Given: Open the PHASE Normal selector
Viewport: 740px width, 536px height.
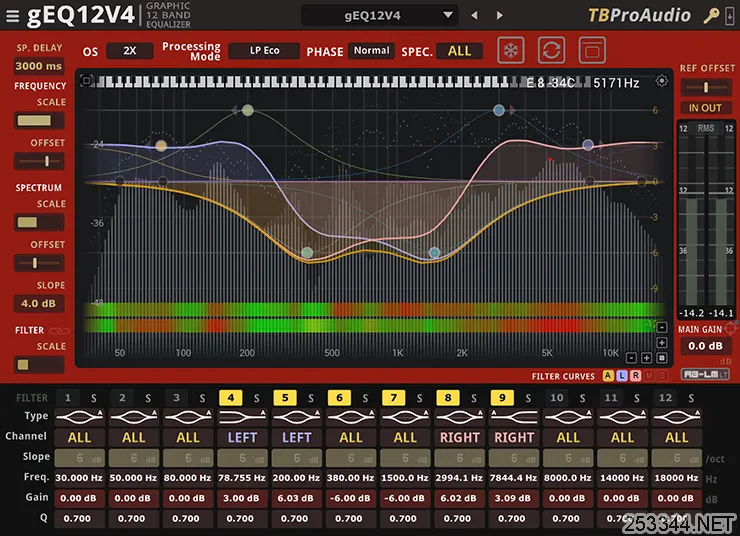Looking at the screenshot, I should click(371, 50).
